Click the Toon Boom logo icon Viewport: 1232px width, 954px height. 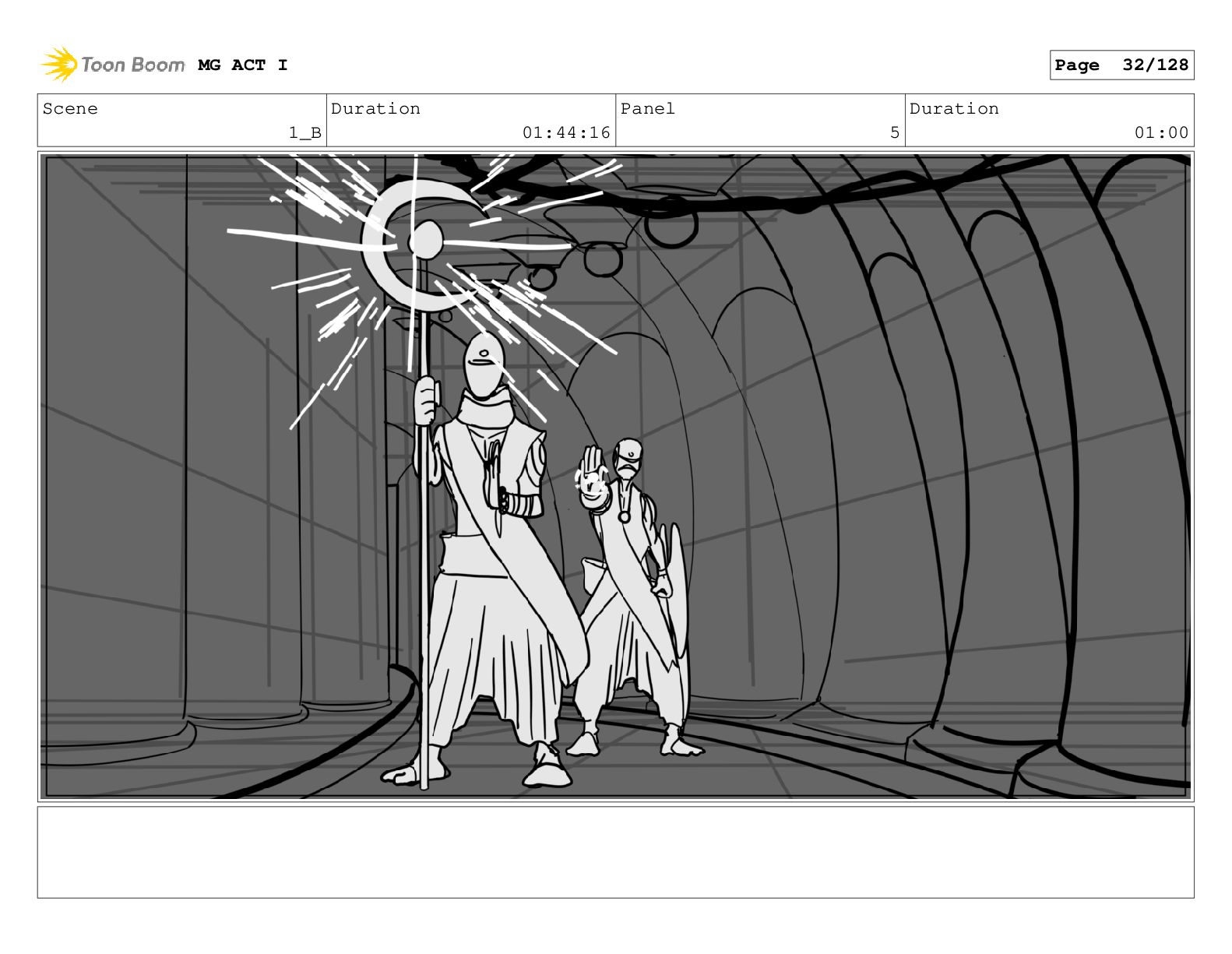(59, 64)
